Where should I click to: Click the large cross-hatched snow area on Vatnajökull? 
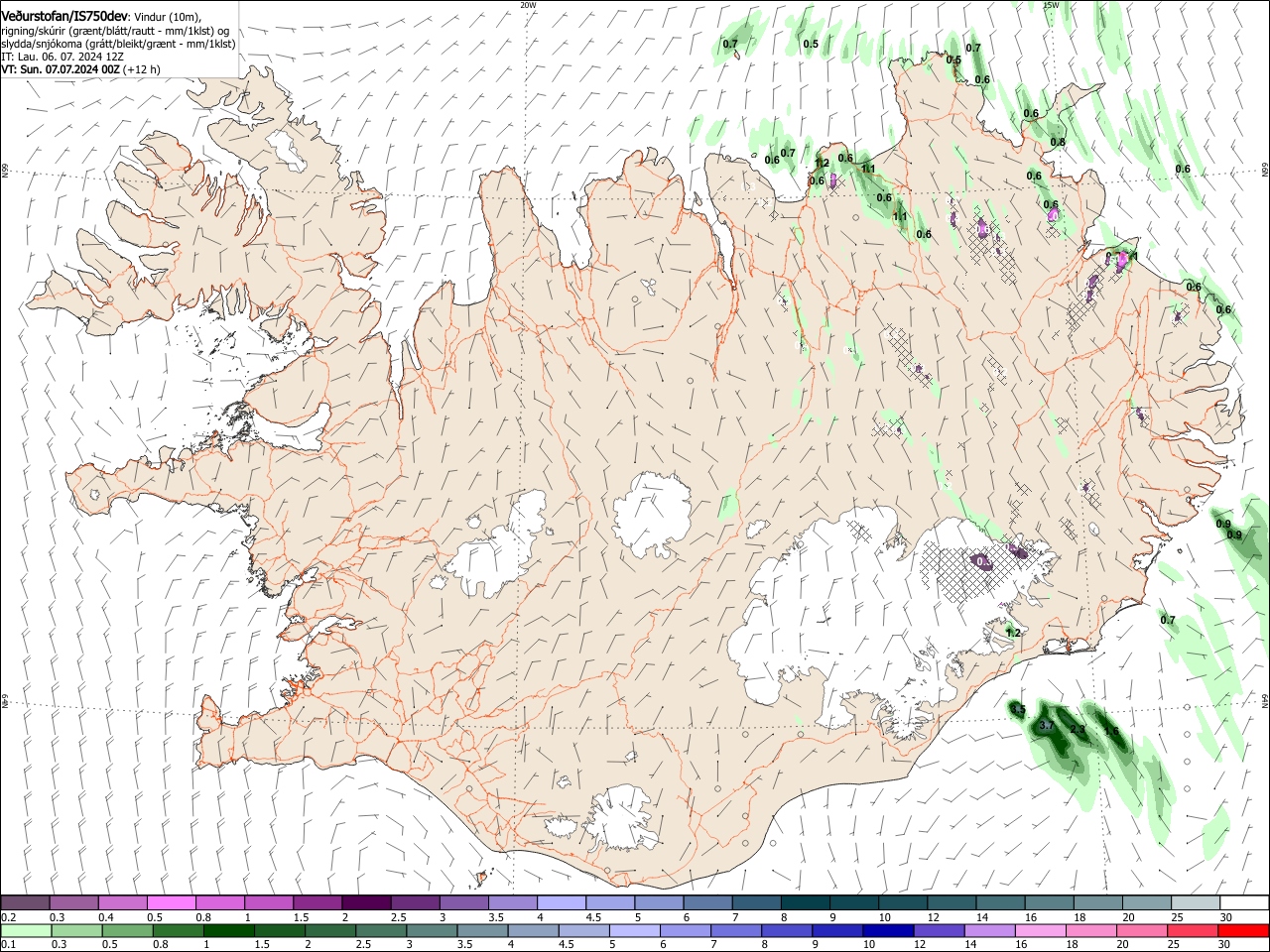pyautogui.click(x=982, y=570)
